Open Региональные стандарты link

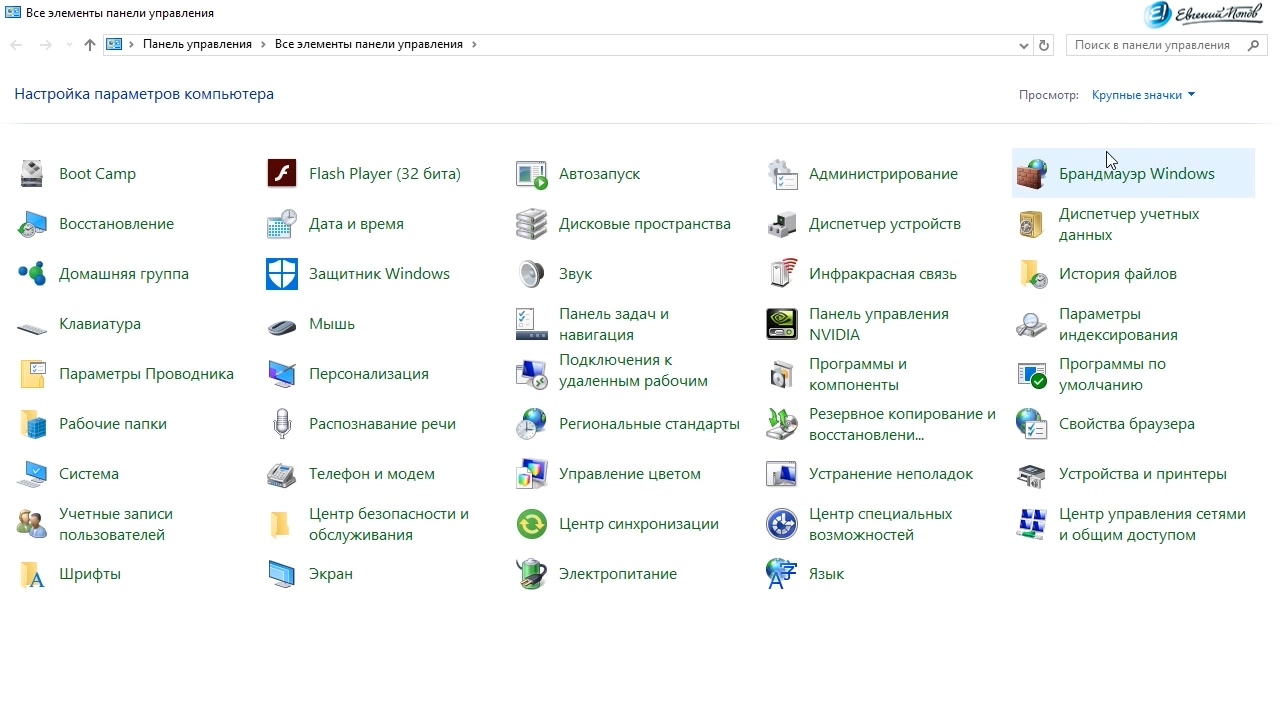[x=649, y=424]
